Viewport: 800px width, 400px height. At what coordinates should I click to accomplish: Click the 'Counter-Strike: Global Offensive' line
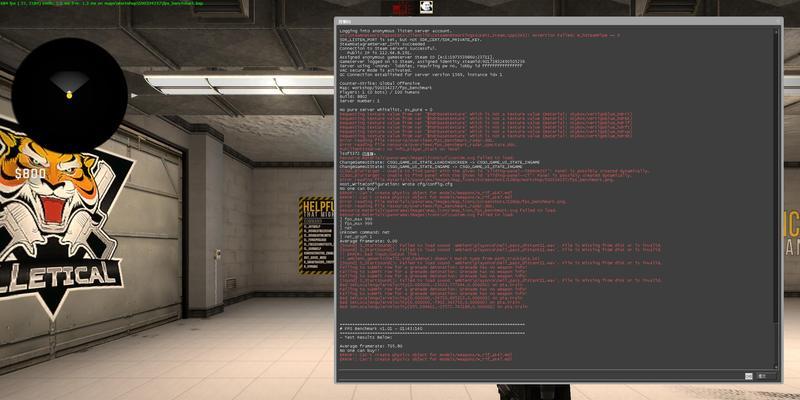point(380,83)
